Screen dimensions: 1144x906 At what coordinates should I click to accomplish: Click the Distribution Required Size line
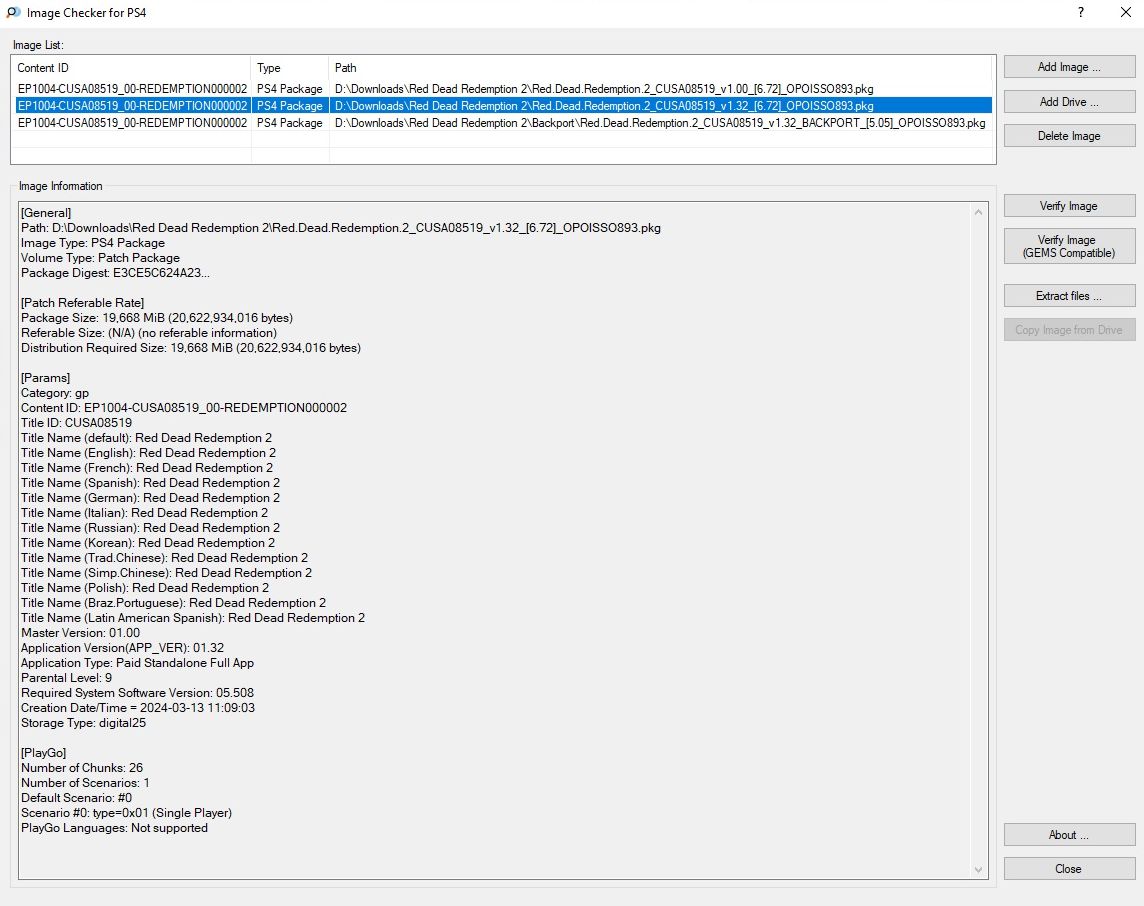(x=191, y=348)
